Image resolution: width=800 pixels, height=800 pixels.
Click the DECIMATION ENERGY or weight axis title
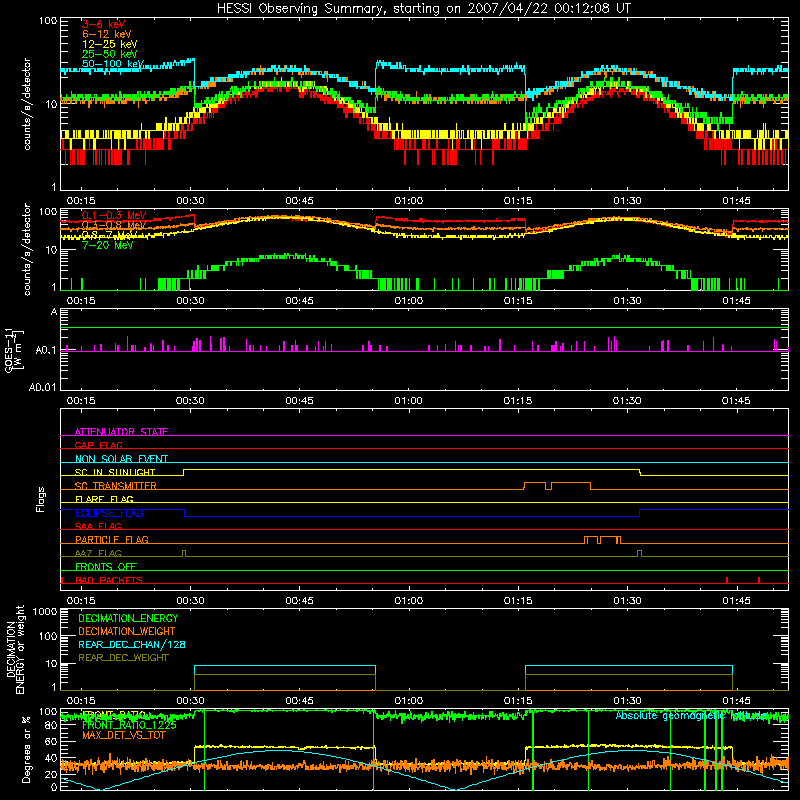click(15, 651)
